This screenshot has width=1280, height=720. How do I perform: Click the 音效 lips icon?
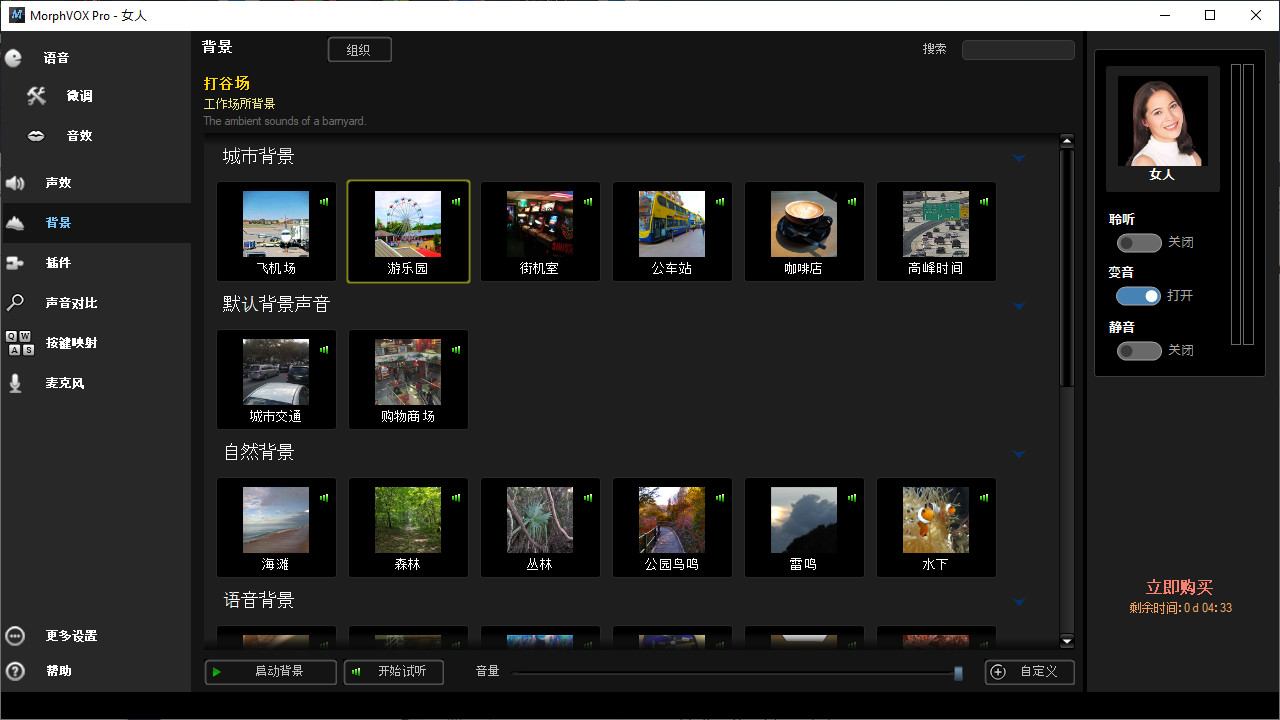[36, 136]
